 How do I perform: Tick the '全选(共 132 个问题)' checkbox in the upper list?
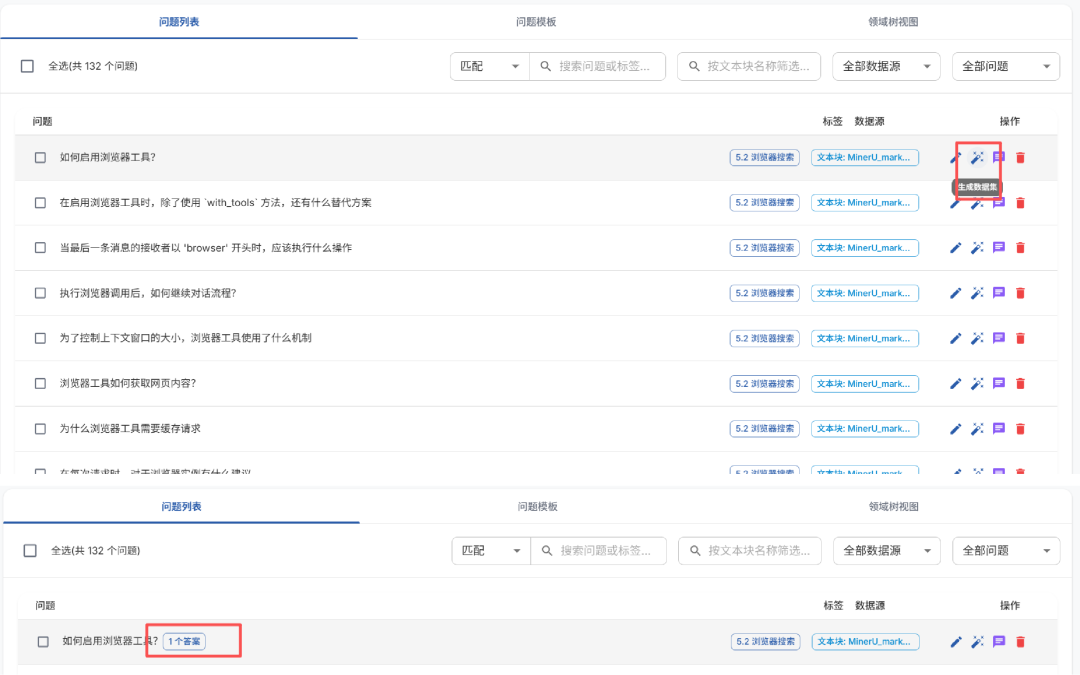coord(28,66)
